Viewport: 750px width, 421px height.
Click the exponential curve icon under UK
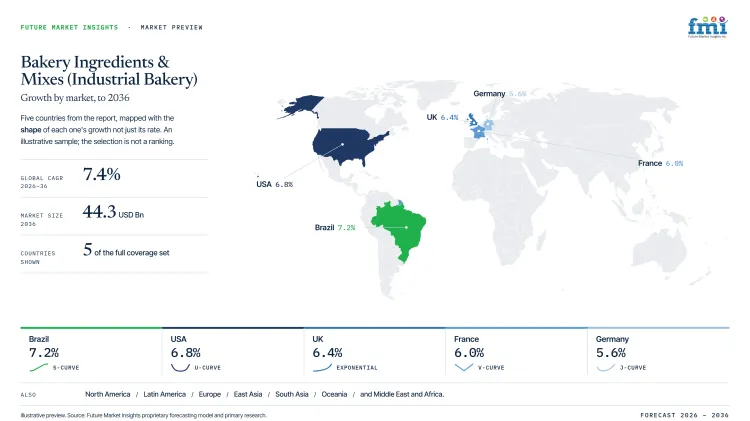(322, 367)
